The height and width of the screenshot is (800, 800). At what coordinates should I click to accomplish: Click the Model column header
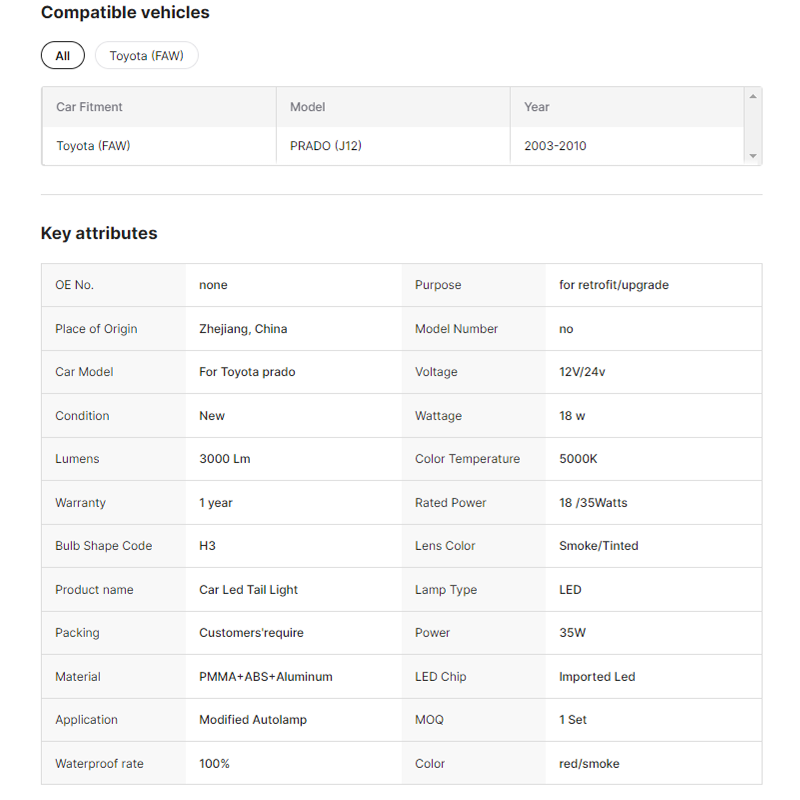click(307, 107)
